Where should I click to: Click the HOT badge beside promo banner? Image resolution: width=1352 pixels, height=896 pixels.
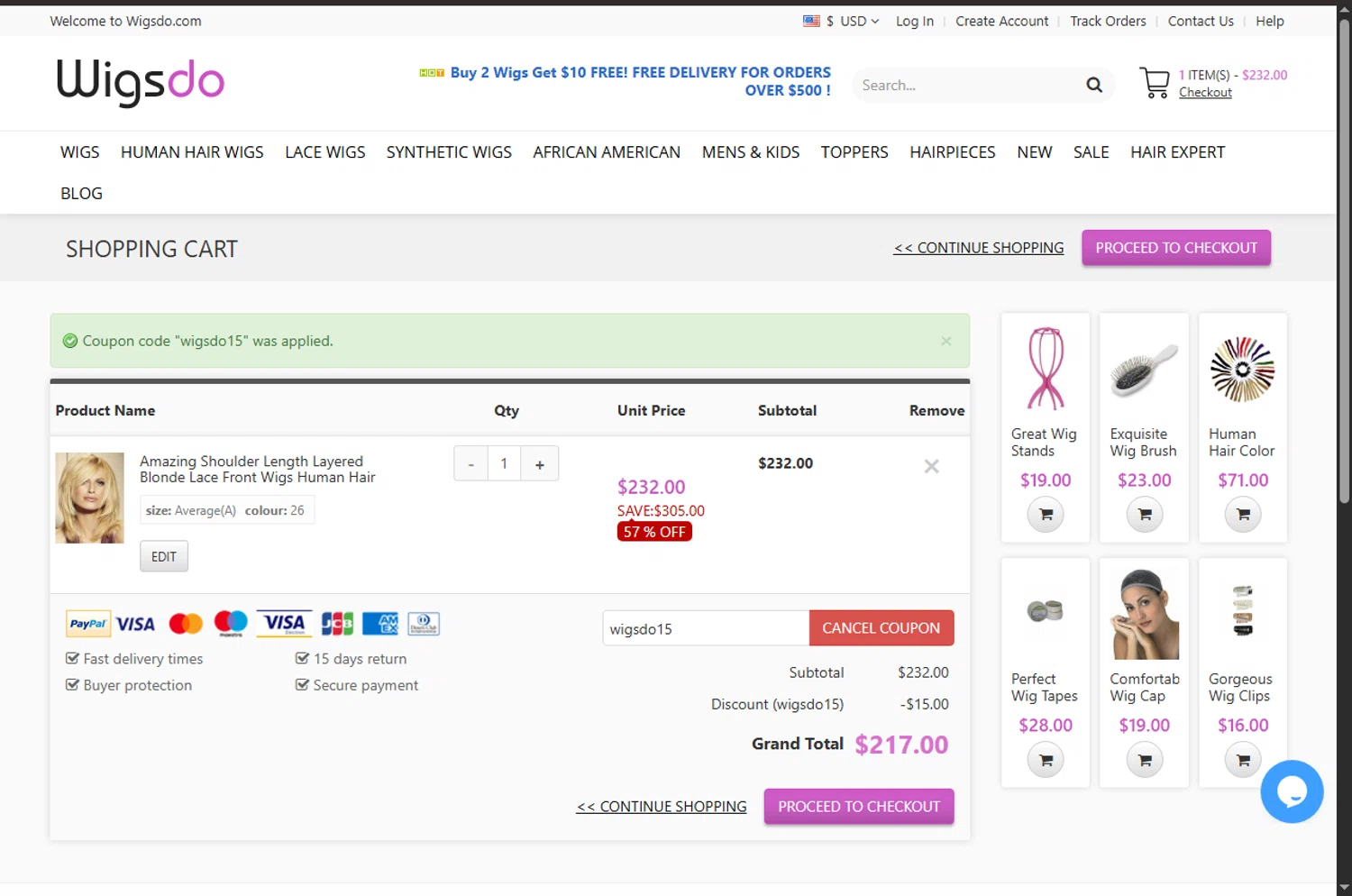point(432,72)
